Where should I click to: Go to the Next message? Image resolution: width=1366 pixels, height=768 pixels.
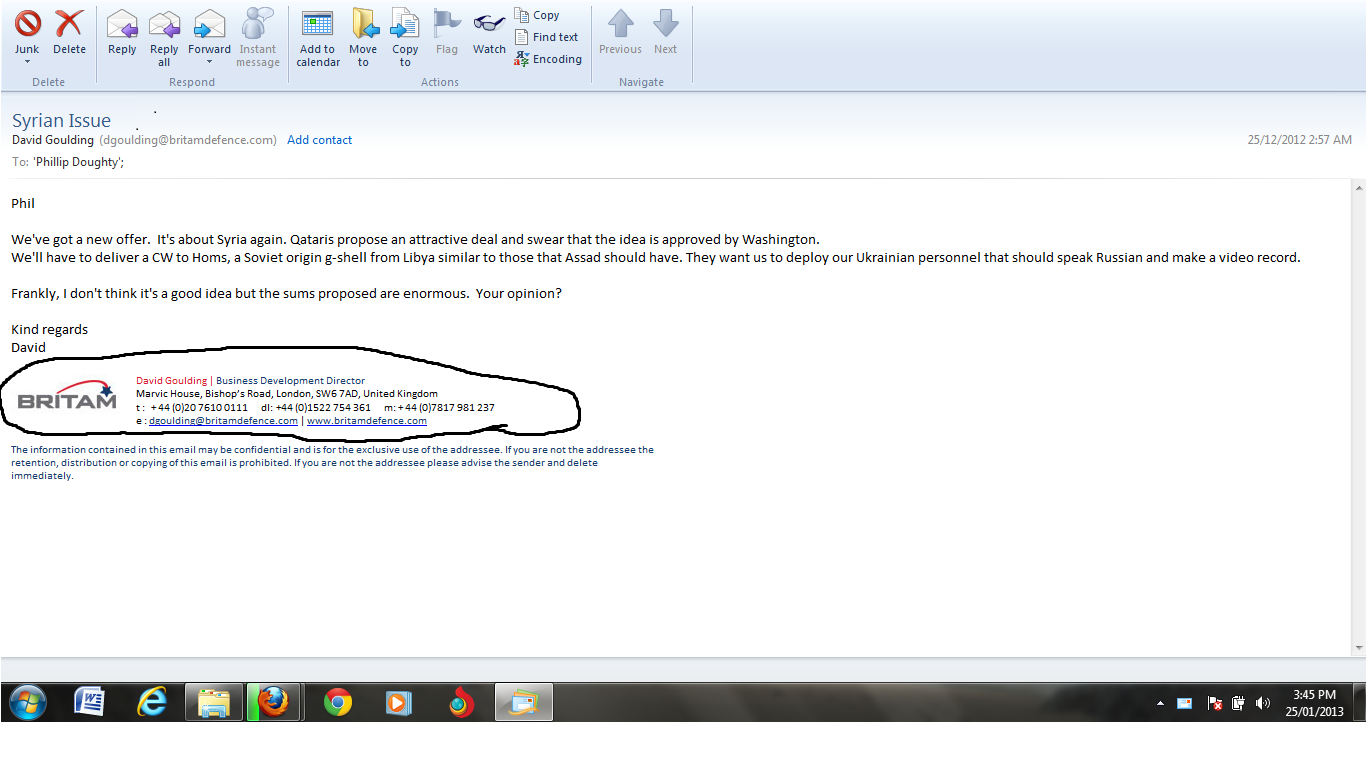(x=665, y=32)
